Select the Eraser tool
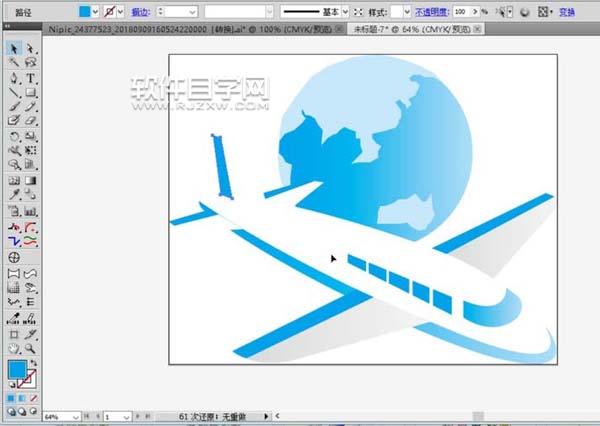The width and height of the screenshot is (600, 426). 30,121
